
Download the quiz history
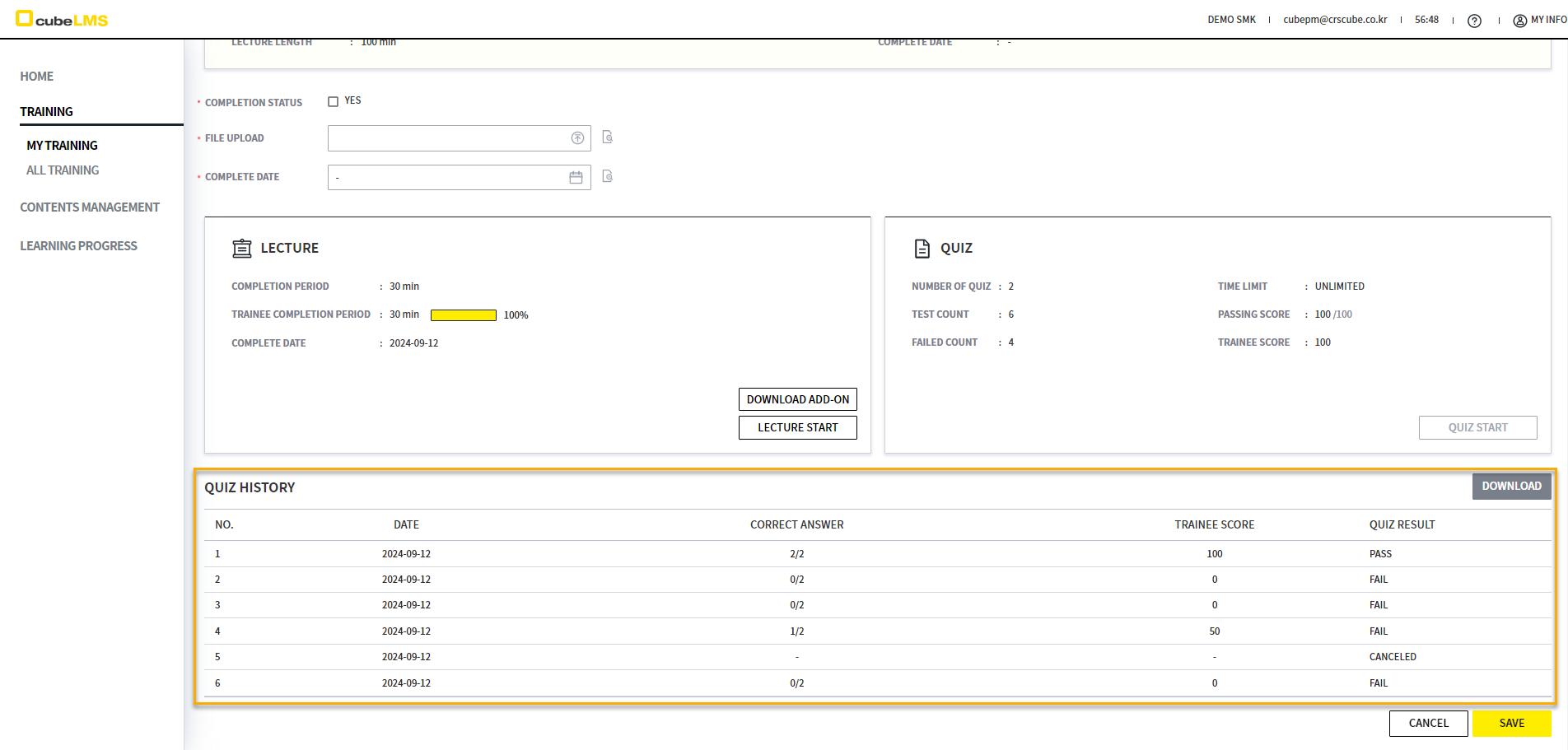click(1511, 486)
